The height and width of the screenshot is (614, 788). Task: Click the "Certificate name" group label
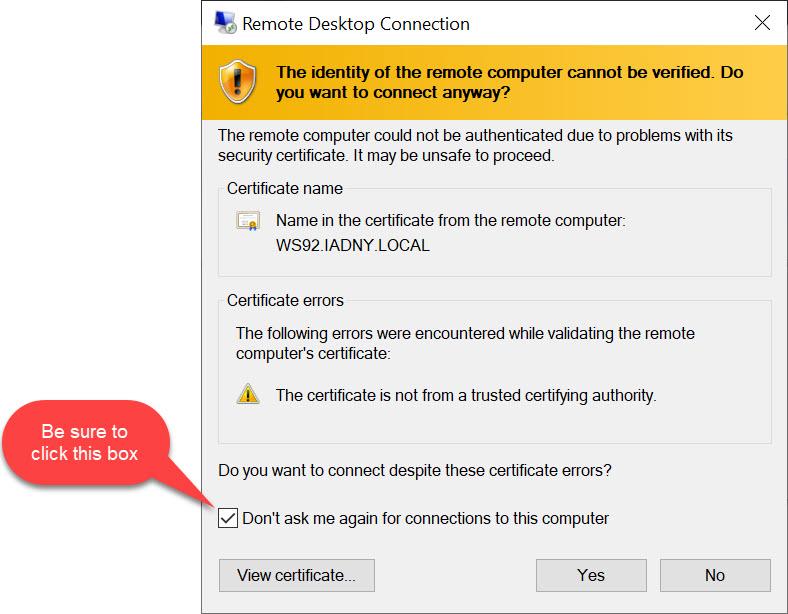coord(284,188)
